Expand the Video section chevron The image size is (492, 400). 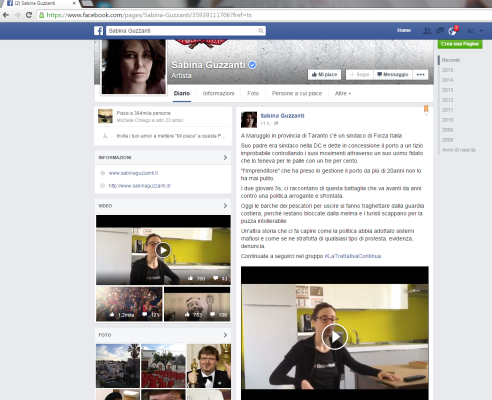click(x=225, y=206)
